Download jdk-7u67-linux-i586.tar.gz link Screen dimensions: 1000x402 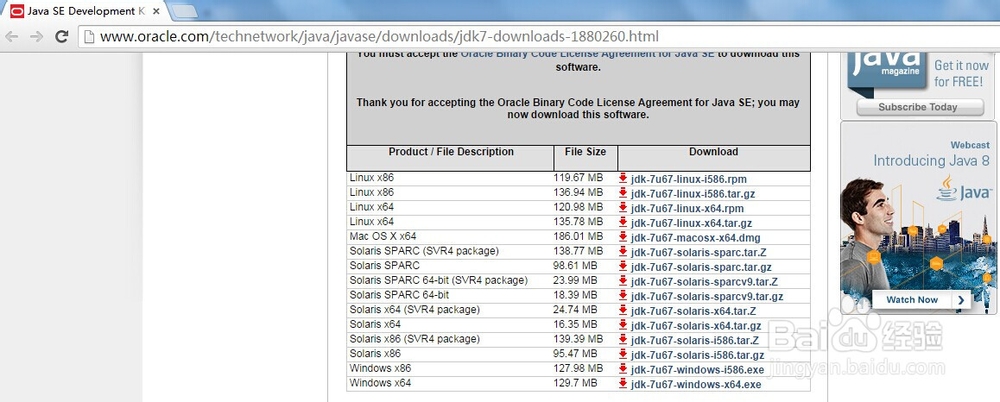pos(693,194)
